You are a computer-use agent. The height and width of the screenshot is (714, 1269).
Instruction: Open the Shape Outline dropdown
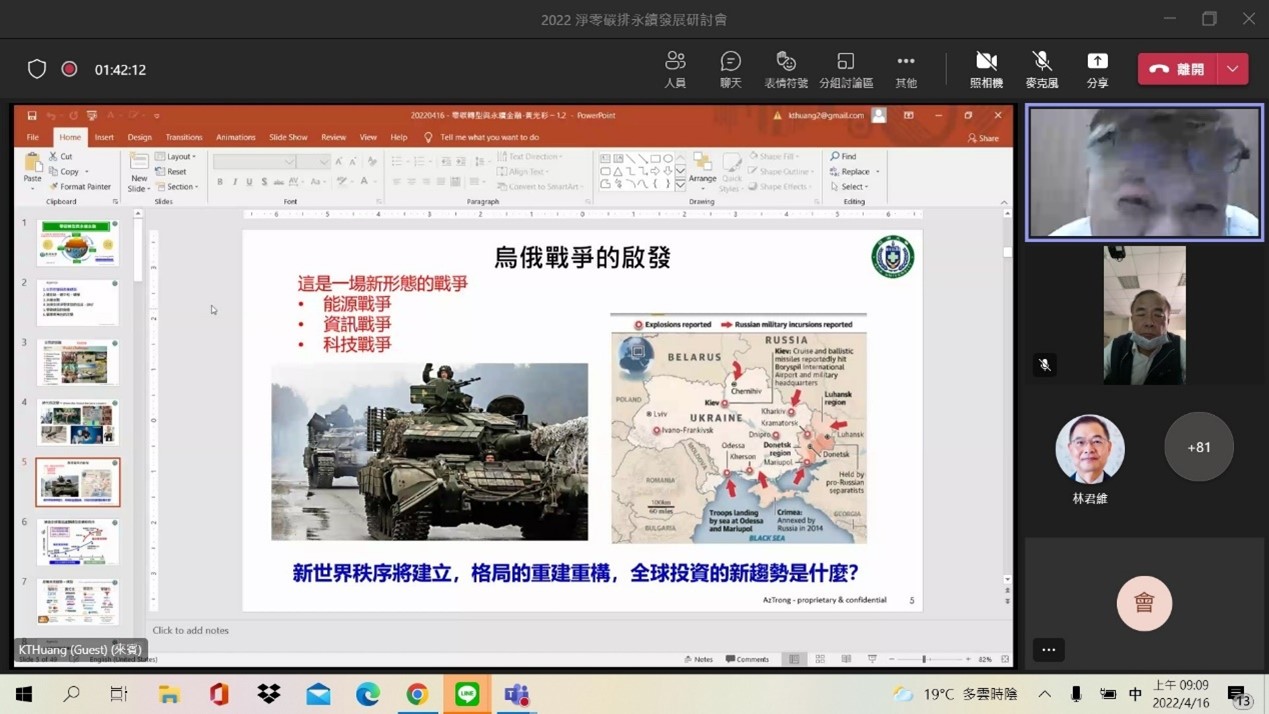tap(780, 171)
